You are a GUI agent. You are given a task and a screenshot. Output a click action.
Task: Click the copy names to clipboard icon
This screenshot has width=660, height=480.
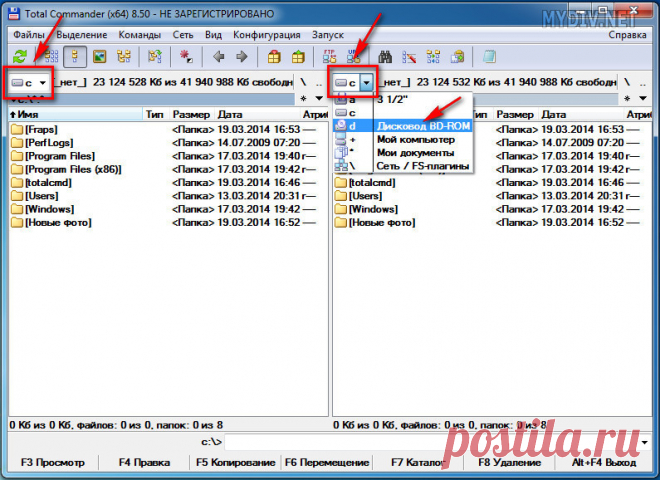457,56
